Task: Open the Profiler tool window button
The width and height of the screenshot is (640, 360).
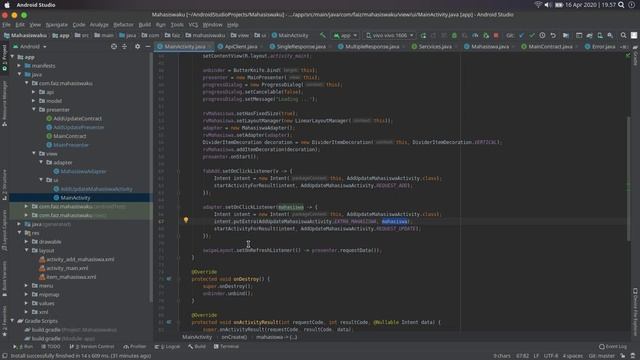Action: click(135, 347)
